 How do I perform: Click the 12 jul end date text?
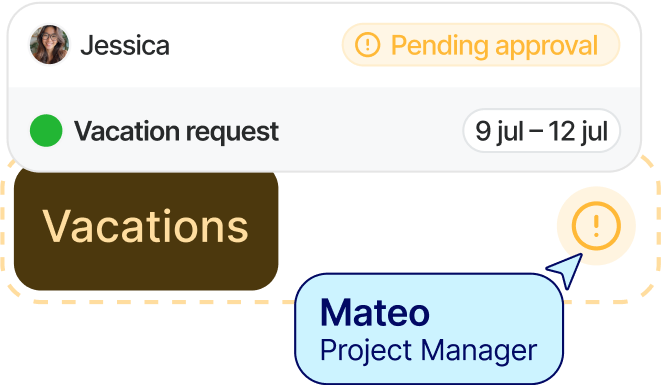click(x=578, y=132)
